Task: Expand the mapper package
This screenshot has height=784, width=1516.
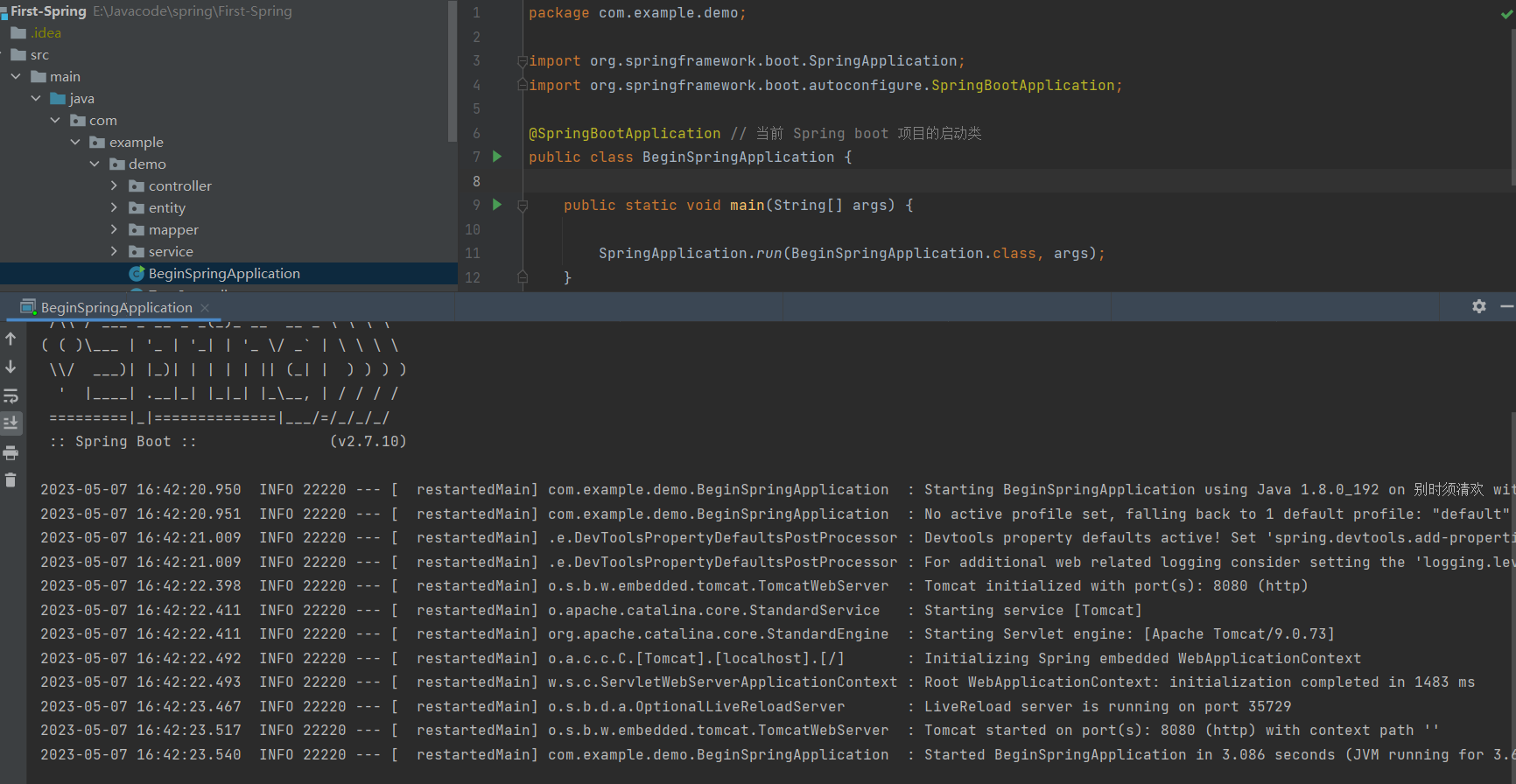Action: pyautogui.click(x=114, y=230)
